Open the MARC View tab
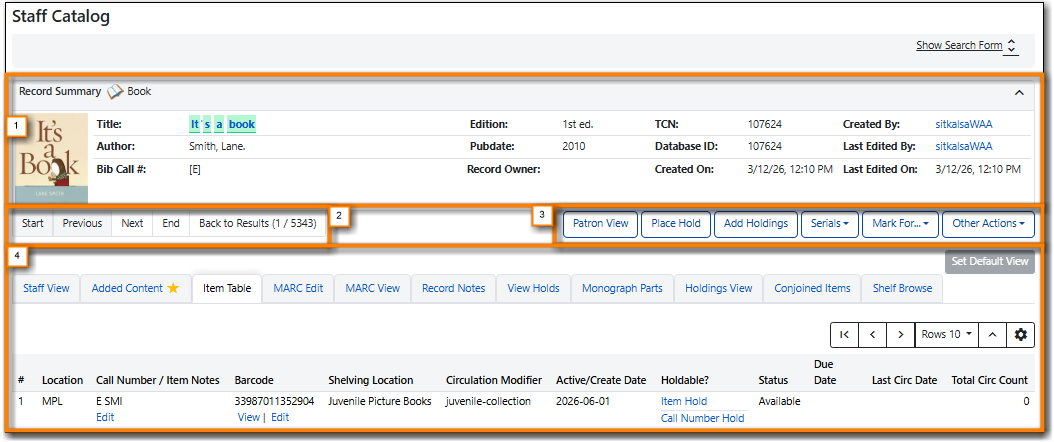This screenshot has height=442, width=1054. (x=372, y=288)
